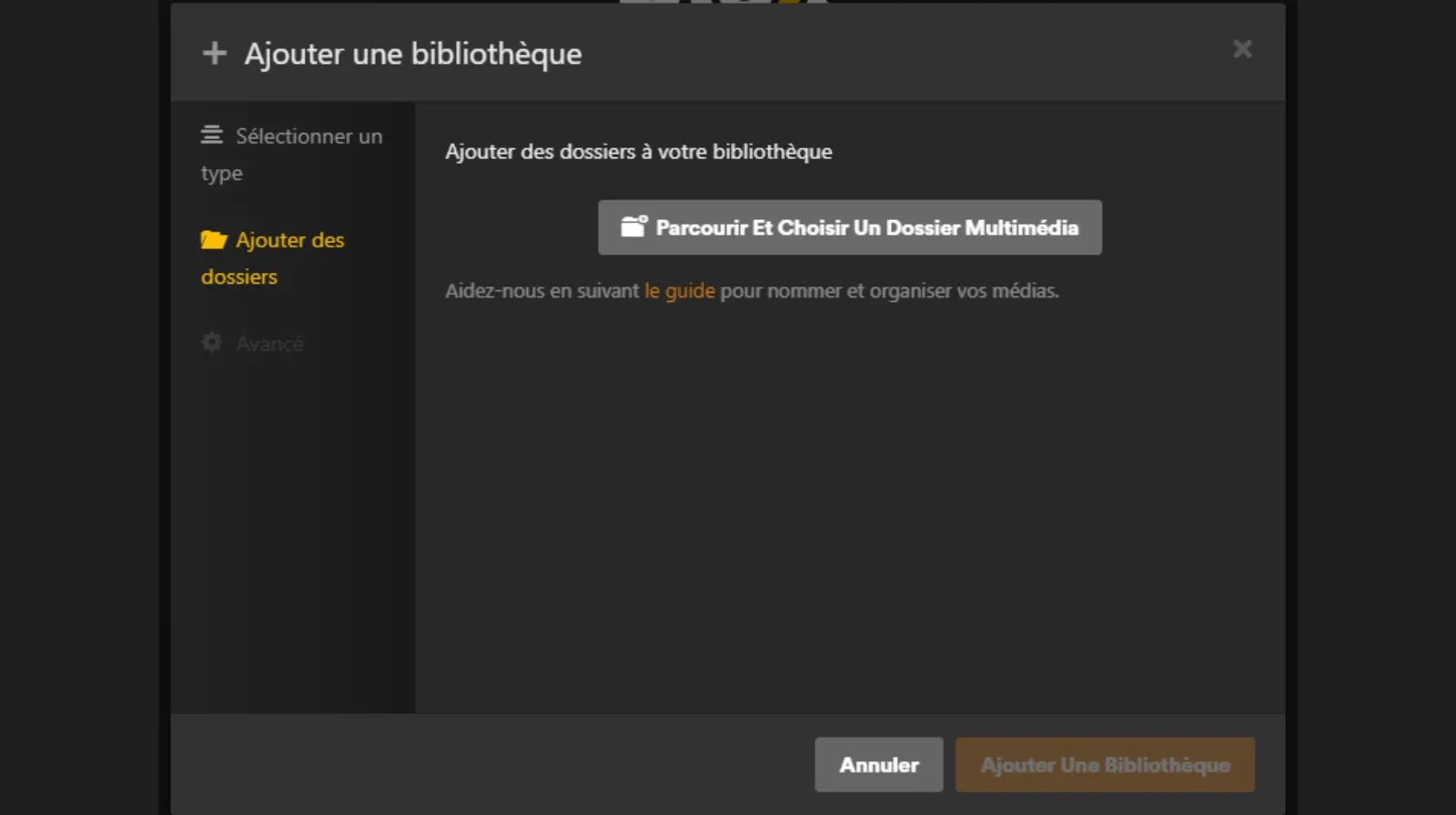Click the plus icon in dialog header
1456x815 pixels.
tap(215, 54)
